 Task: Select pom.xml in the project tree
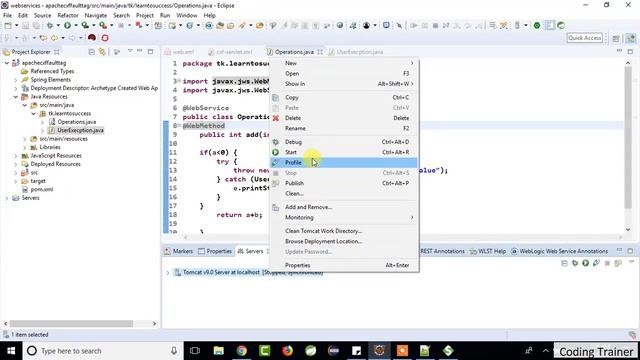pos(42,189)
